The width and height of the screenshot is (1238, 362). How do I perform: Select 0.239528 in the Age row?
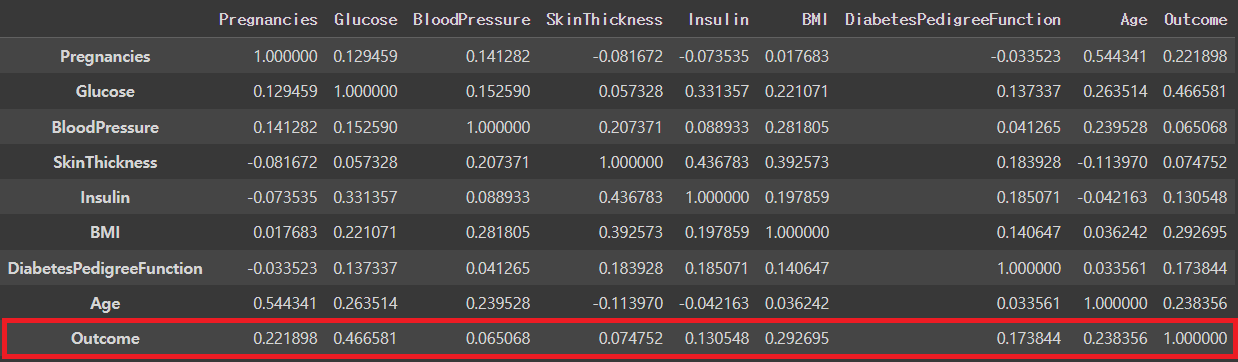point(498,304)
